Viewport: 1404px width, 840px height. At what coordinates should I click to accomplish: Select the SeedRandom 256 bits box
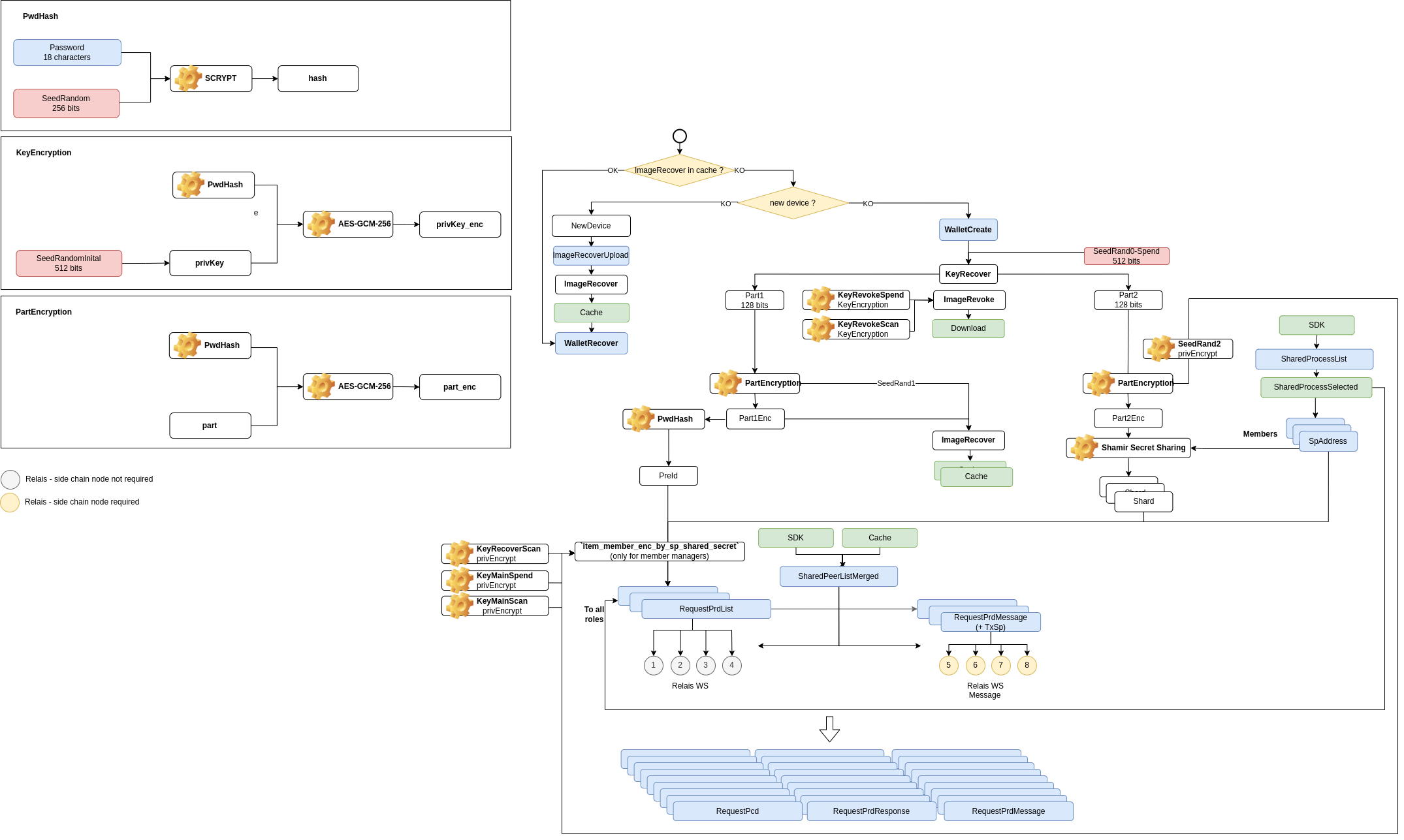pos(67,104)
